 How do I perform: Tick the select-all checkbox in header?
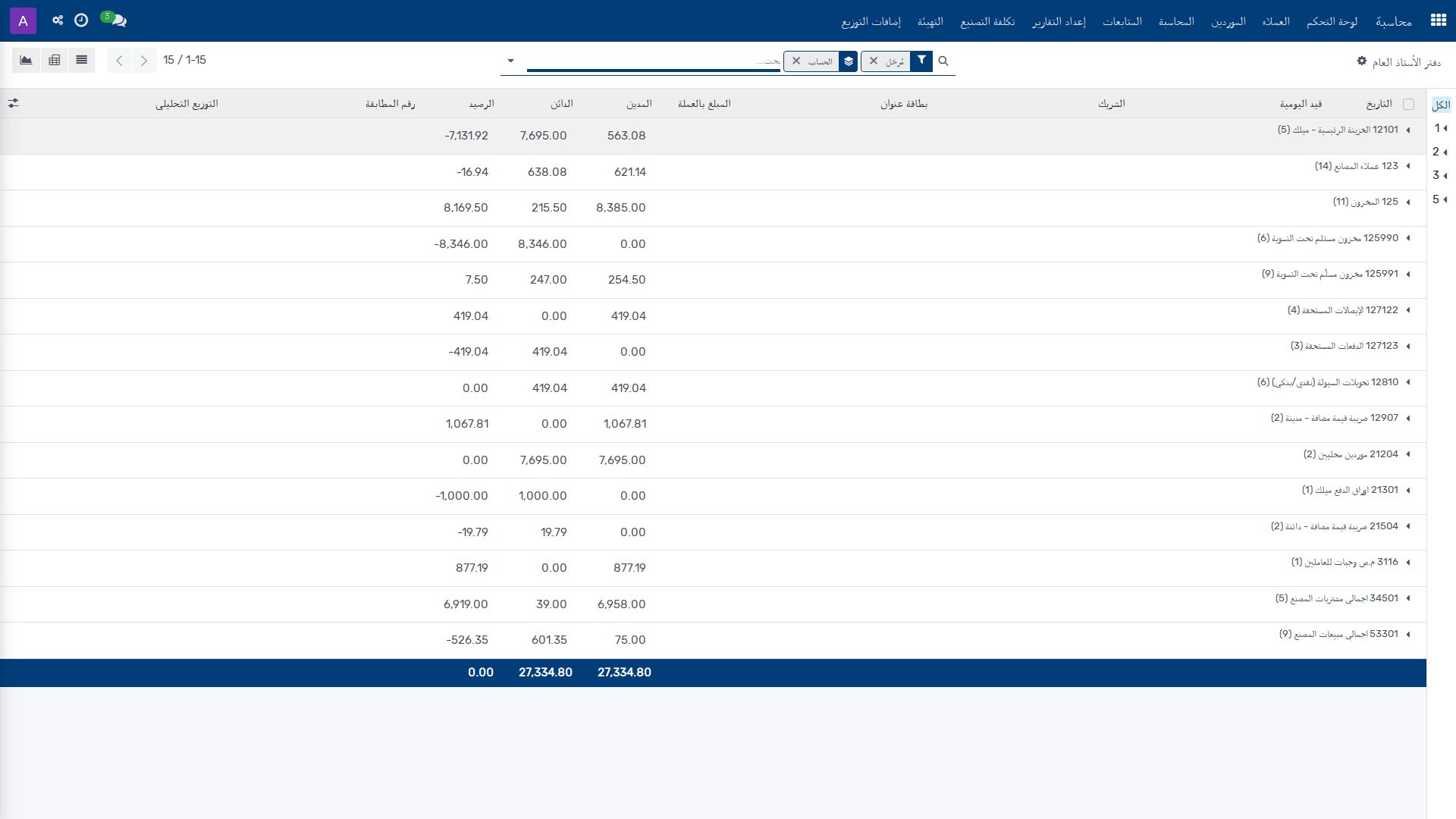coord(1408,104)
